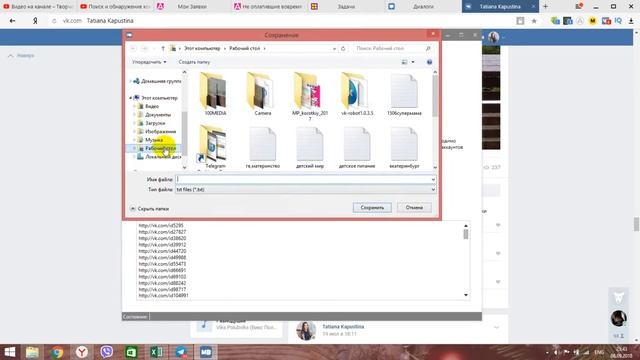Viewport: 640px width, 360px height.
Task: Select the file next to Telegram
Action: [x=262, y=148]
